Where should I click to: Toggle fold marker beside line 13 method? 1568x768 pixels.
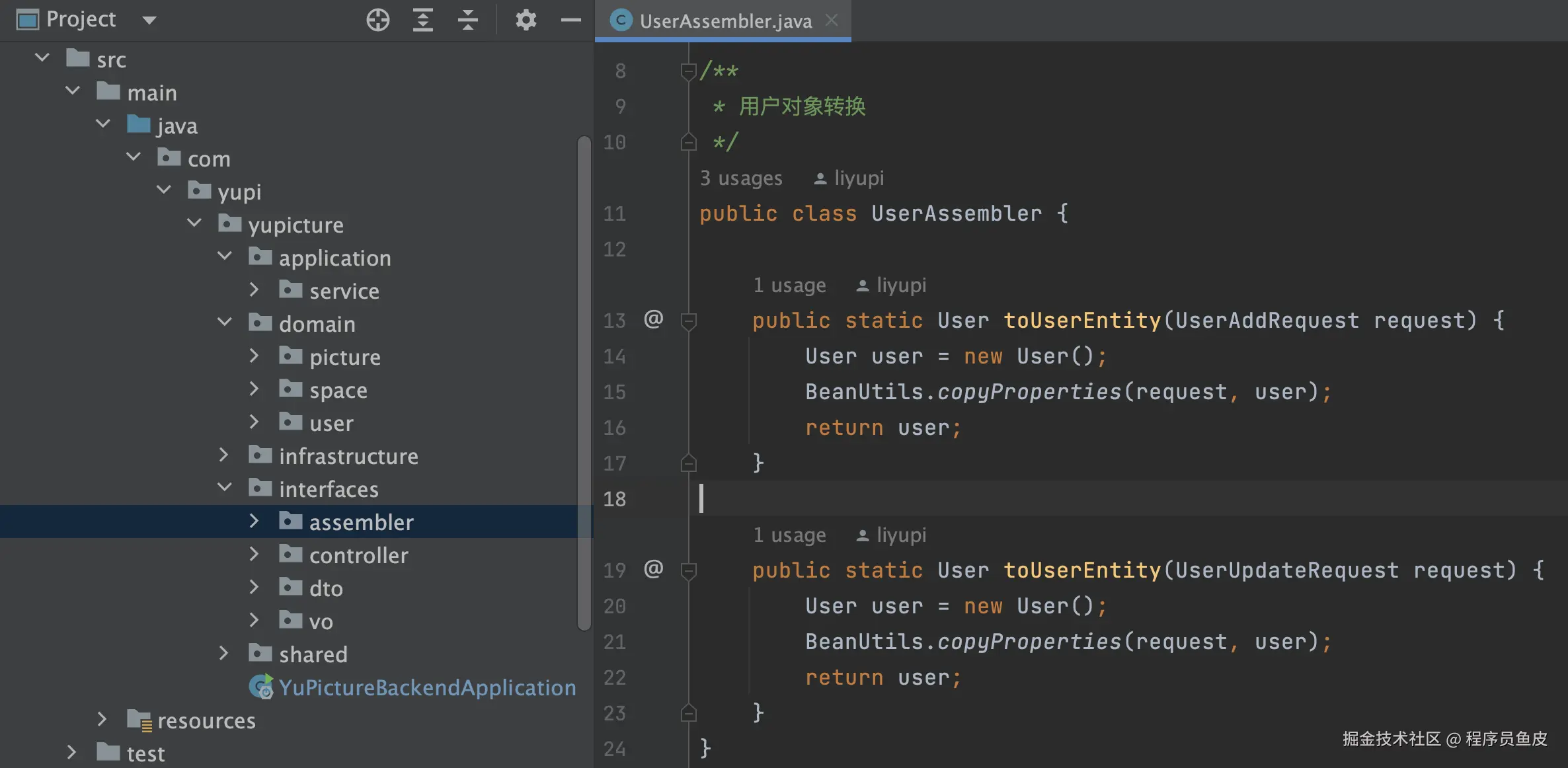click(688, 321)
